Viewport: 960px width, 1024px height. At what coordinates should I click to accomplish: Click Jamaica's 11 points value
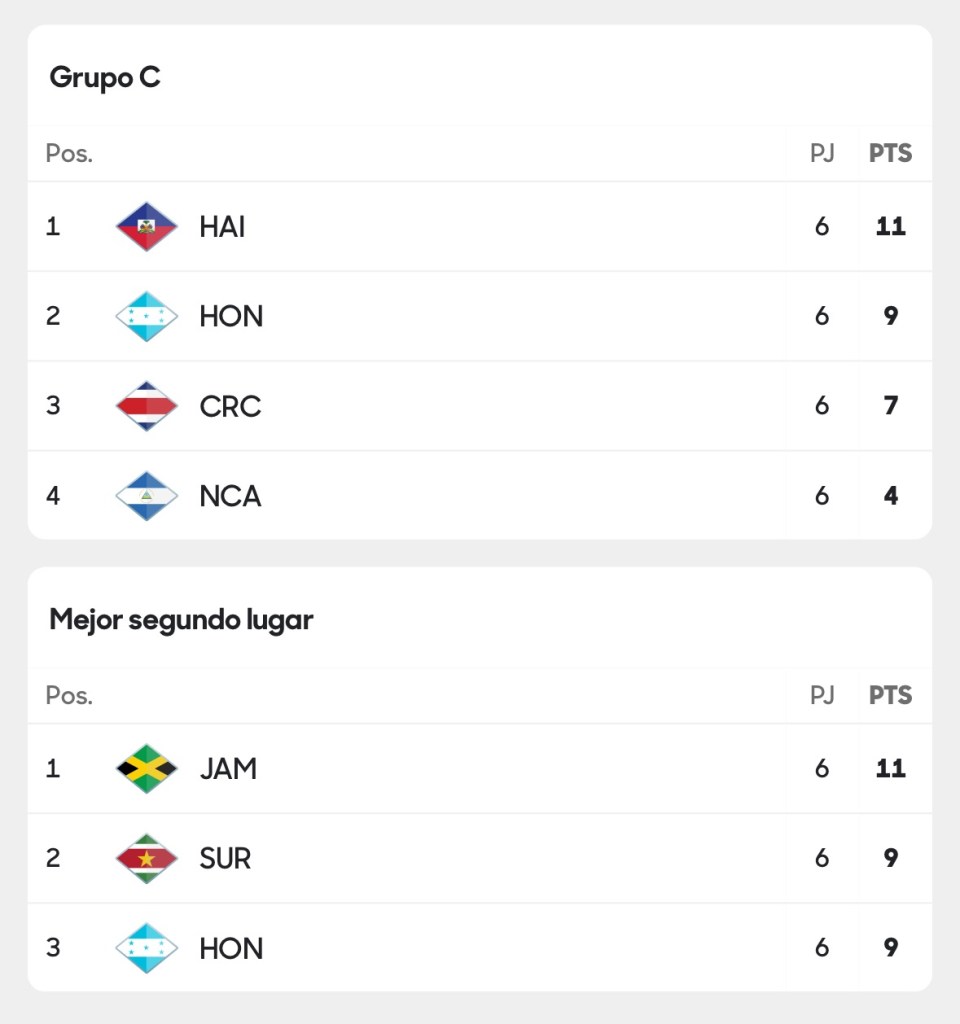click(890, 769)
